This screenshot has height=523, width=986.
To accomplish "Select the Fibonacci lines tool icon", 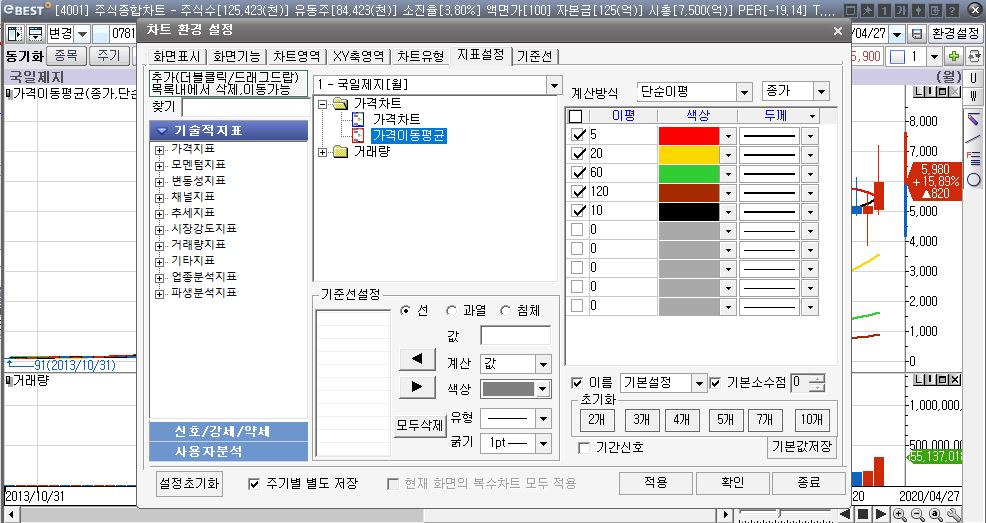I will 973,158.
